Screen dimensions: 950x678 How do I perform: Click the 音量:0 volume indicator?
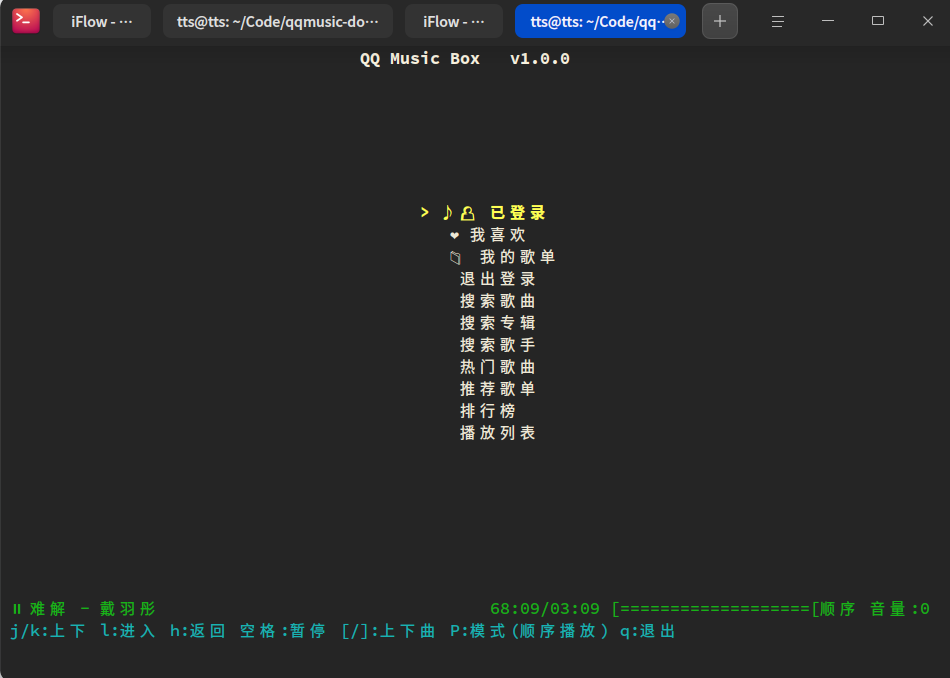click(x=900, y=609)
